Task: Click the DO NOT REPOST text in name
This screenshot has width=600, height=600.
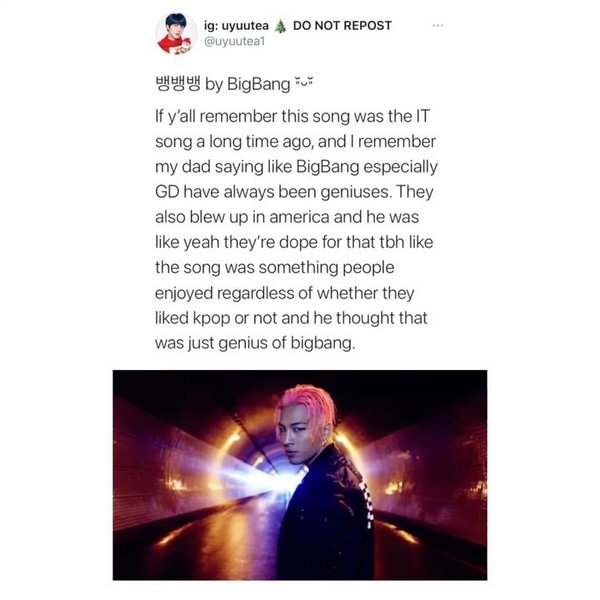Action: (342, 25)
